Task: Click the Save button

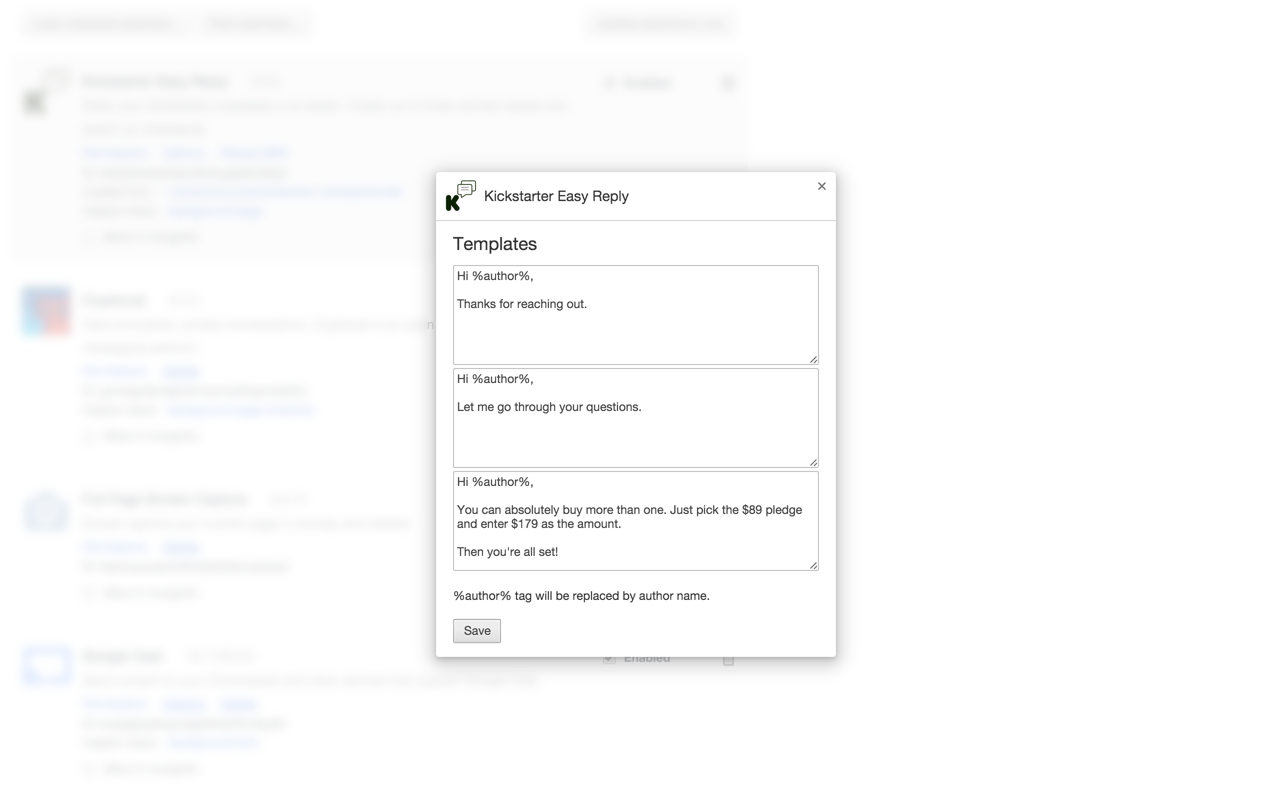Action: point(477,631)
